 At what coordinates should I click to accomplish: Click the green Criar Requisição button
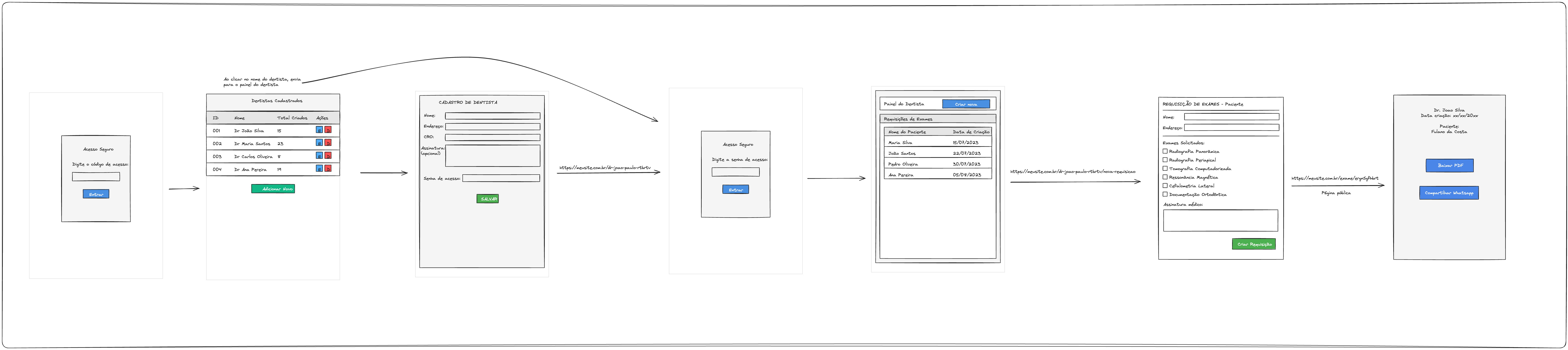[1253, 244]
